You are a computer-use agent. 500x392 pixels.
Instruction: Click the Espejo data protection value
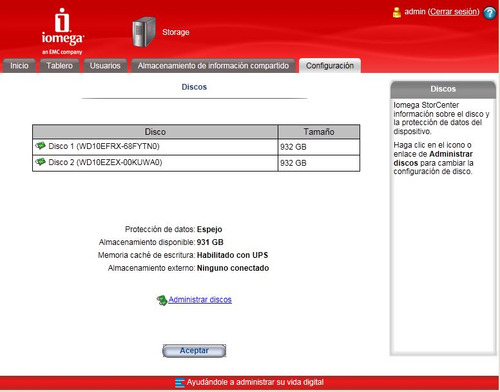[209, 229]
